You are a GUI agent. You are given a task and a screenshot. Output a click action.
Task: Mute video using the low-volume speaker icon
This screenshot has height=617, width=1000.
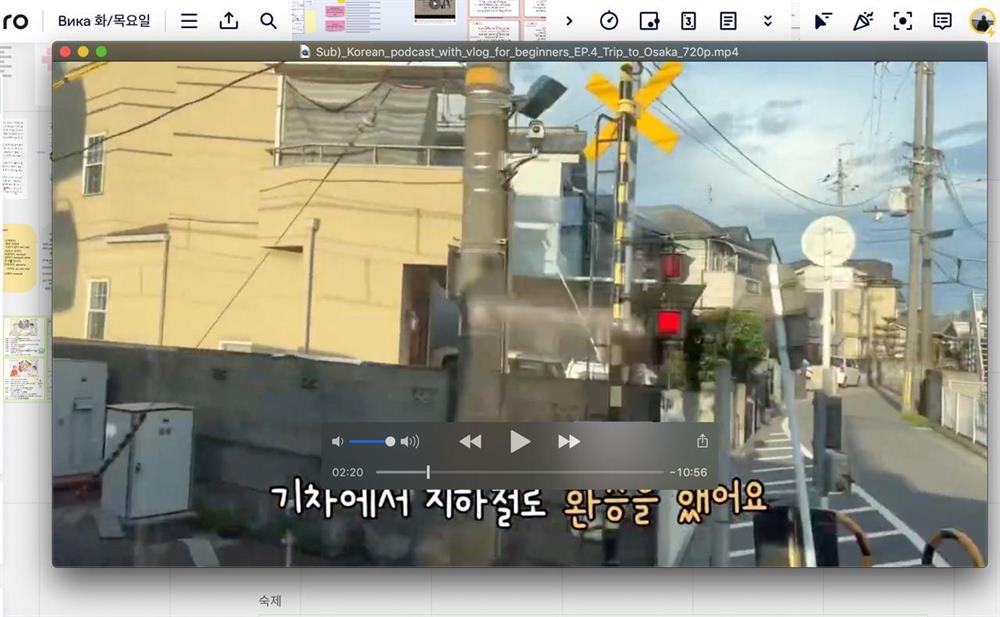(337, 442)
